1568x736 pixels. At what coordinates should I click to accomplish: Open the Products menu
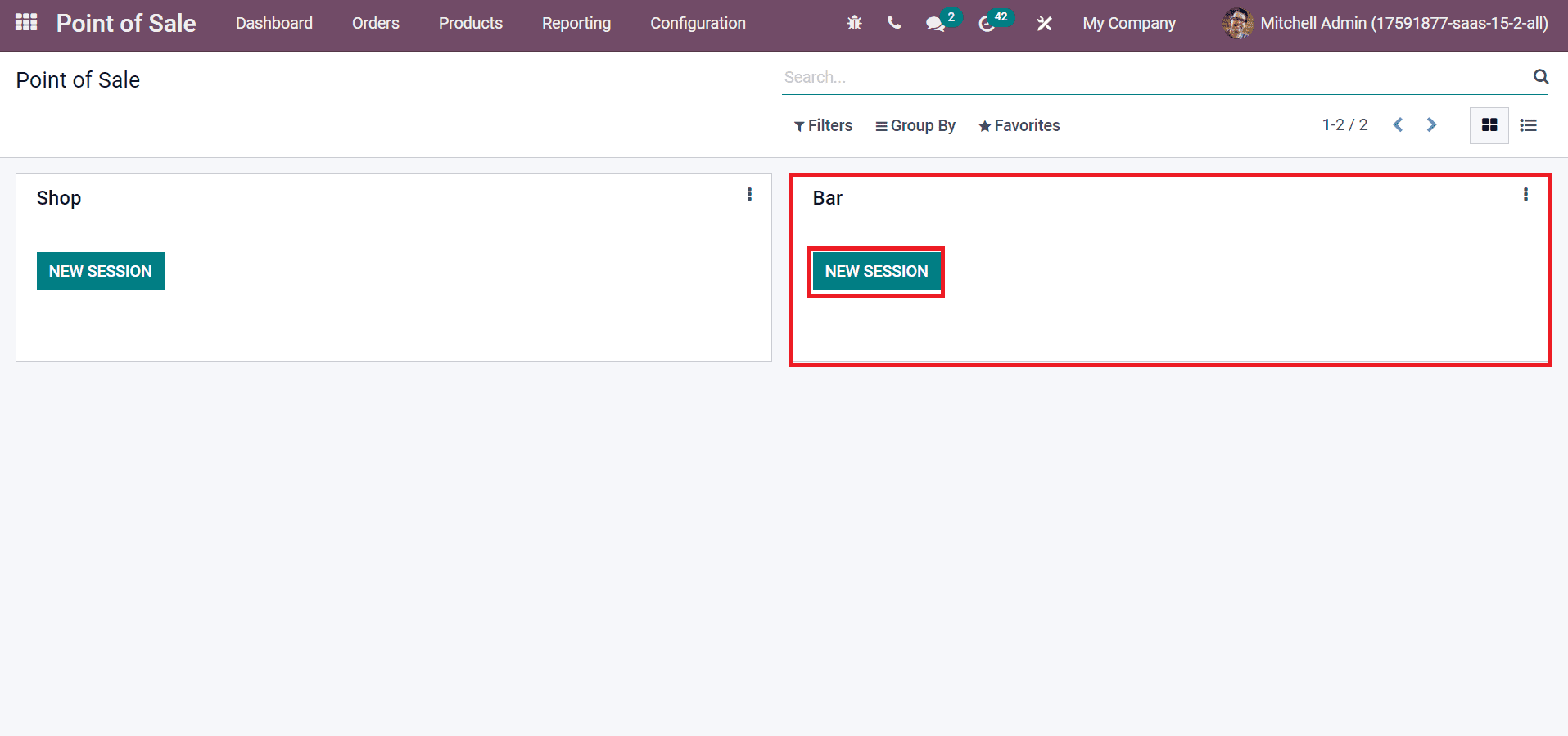coord(471,23)
